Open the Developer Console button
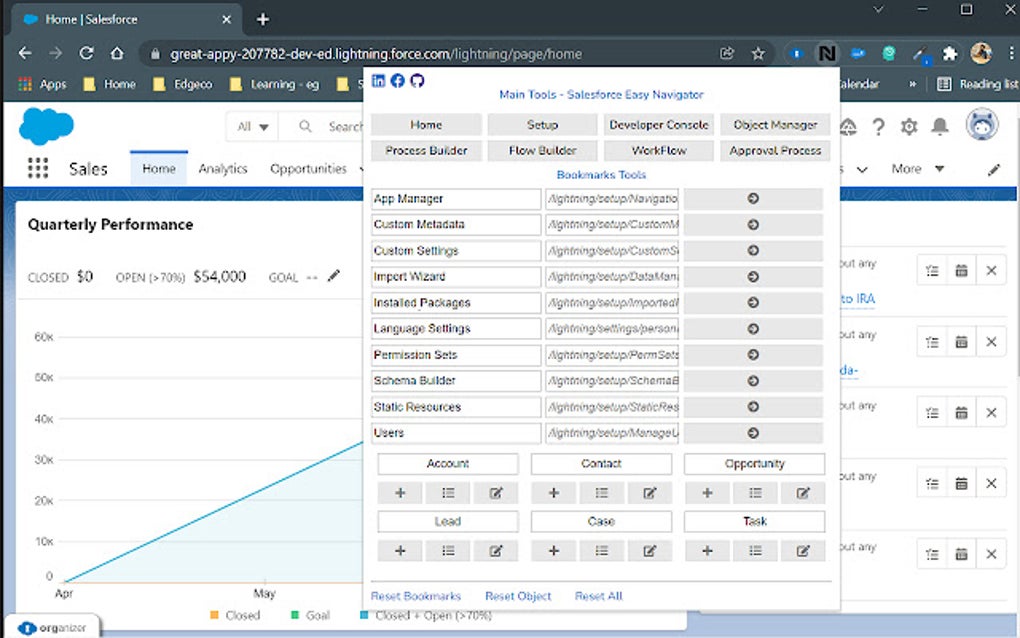Image resolution: width=1020 pixels, height=638 pixels. coord(658,124)
